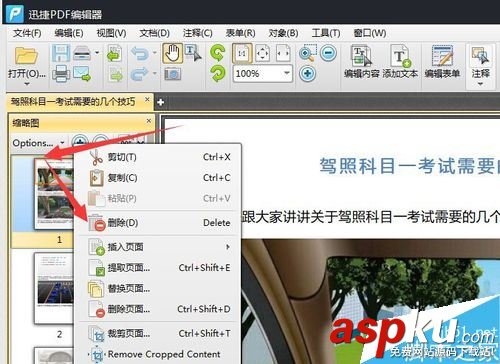Open the 100% zoom level dropdown
This screenshot has height=364, width=500.
(286, 73)
